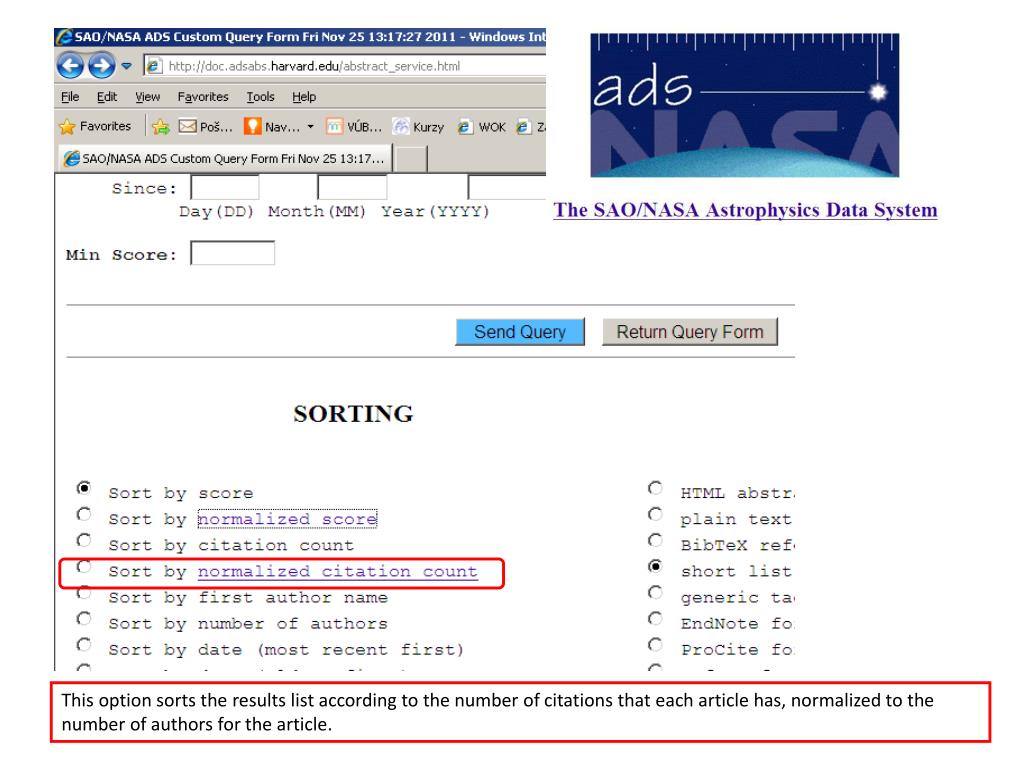
Task: Open recent pages dropdown next to Forward
Action: pyautogui.click(x=127, y=66)
